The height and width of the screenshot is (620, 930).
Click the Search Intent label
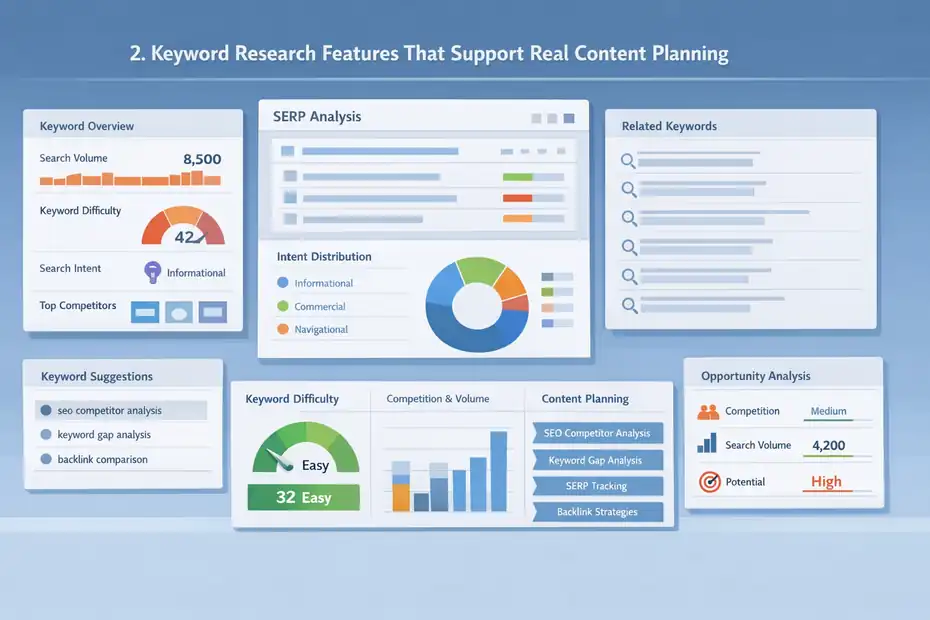70,268
